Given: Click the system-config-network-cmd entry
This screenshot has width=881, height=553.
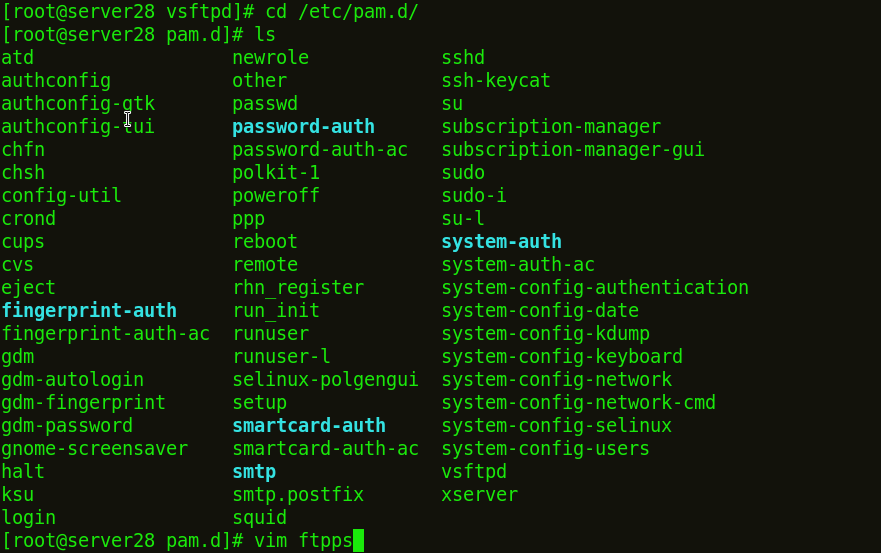Looking at the screenshot, I should point(578,402).
